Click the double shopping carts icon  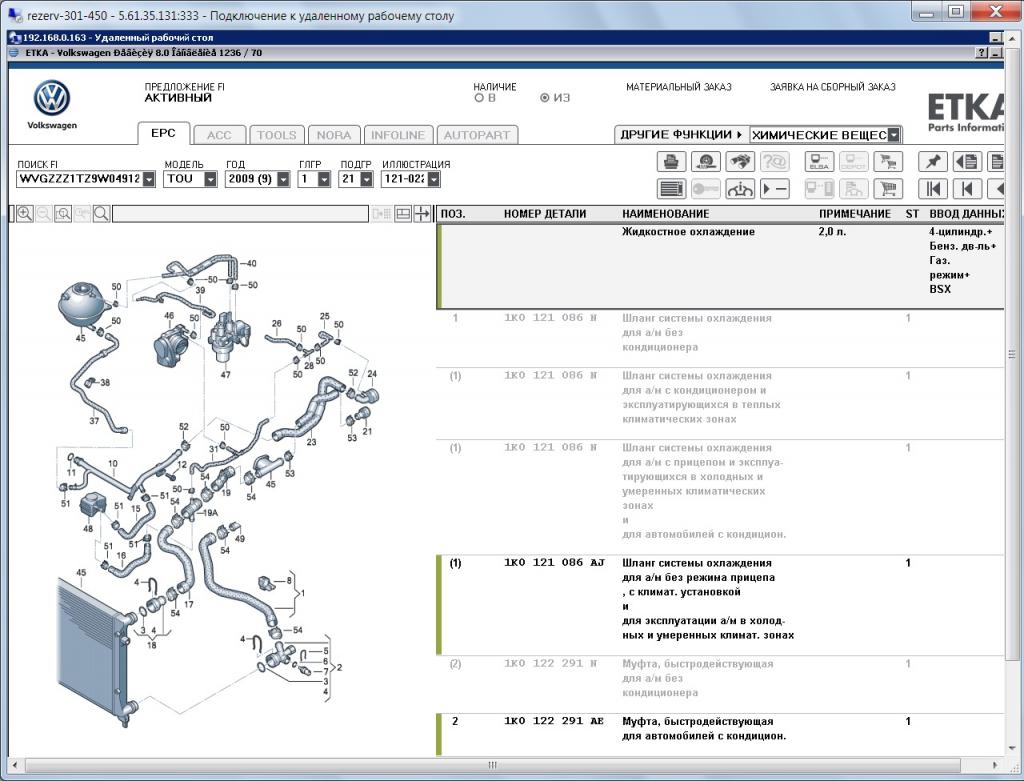click(x=888, y=161)
